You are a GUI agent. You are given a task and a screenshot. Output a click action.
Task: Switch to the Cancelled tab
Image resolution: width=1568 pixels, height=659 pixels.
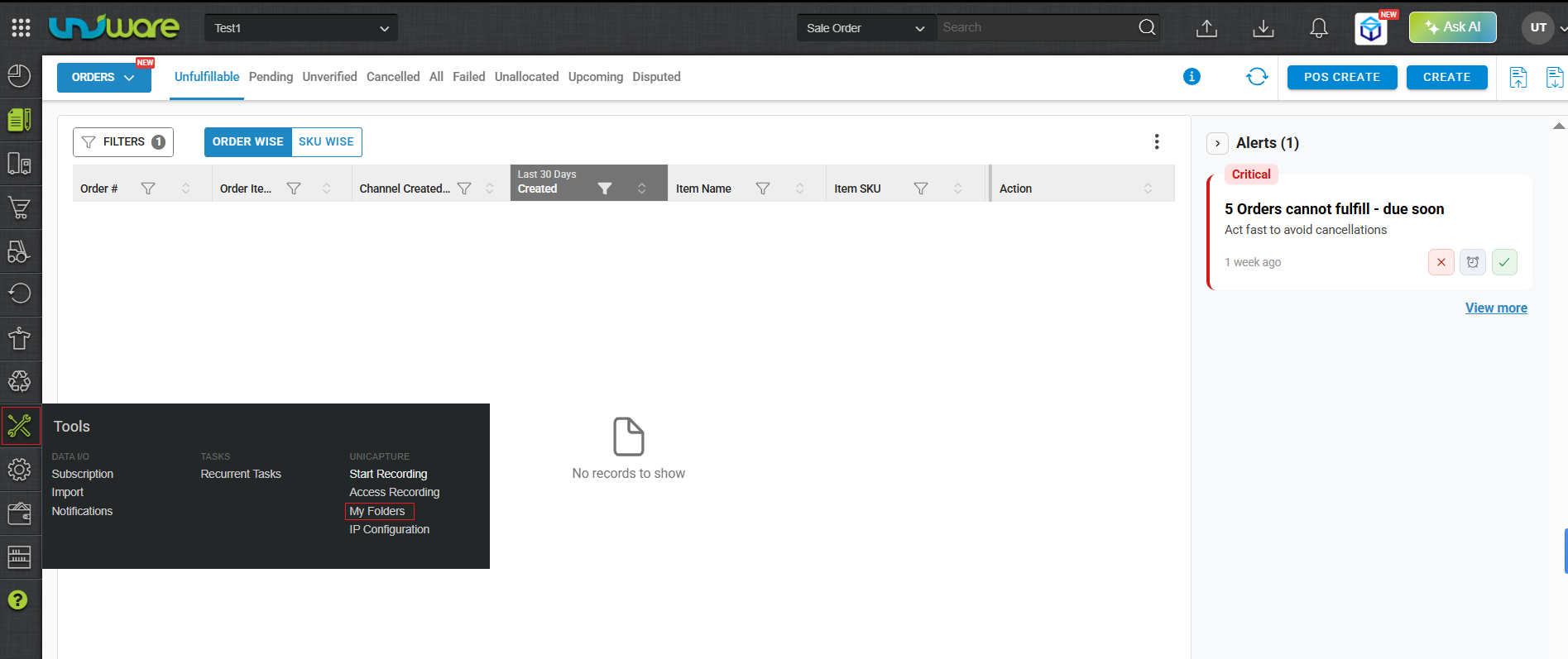[x=393, y=77]
